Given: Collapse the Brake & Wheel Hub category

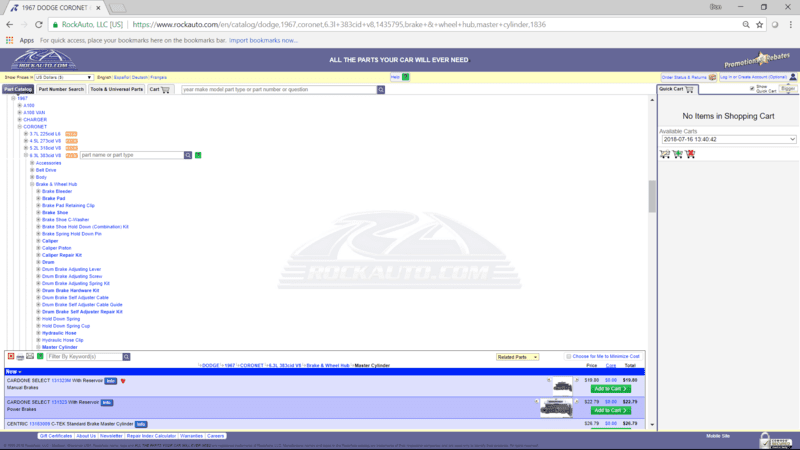Looking at the screenshot, I should coord(32,184).
